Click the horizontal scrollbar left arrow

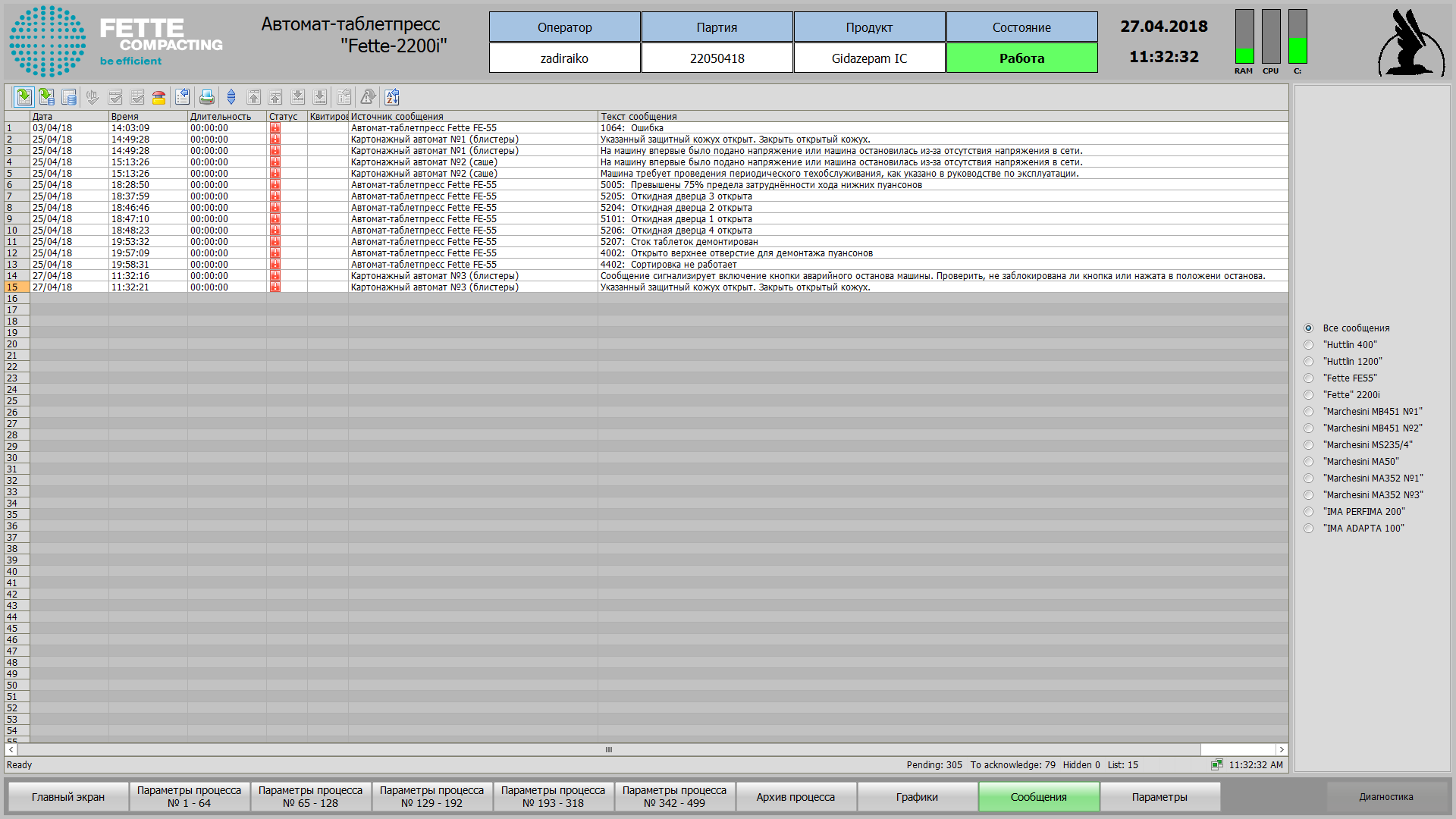[11, 749]
